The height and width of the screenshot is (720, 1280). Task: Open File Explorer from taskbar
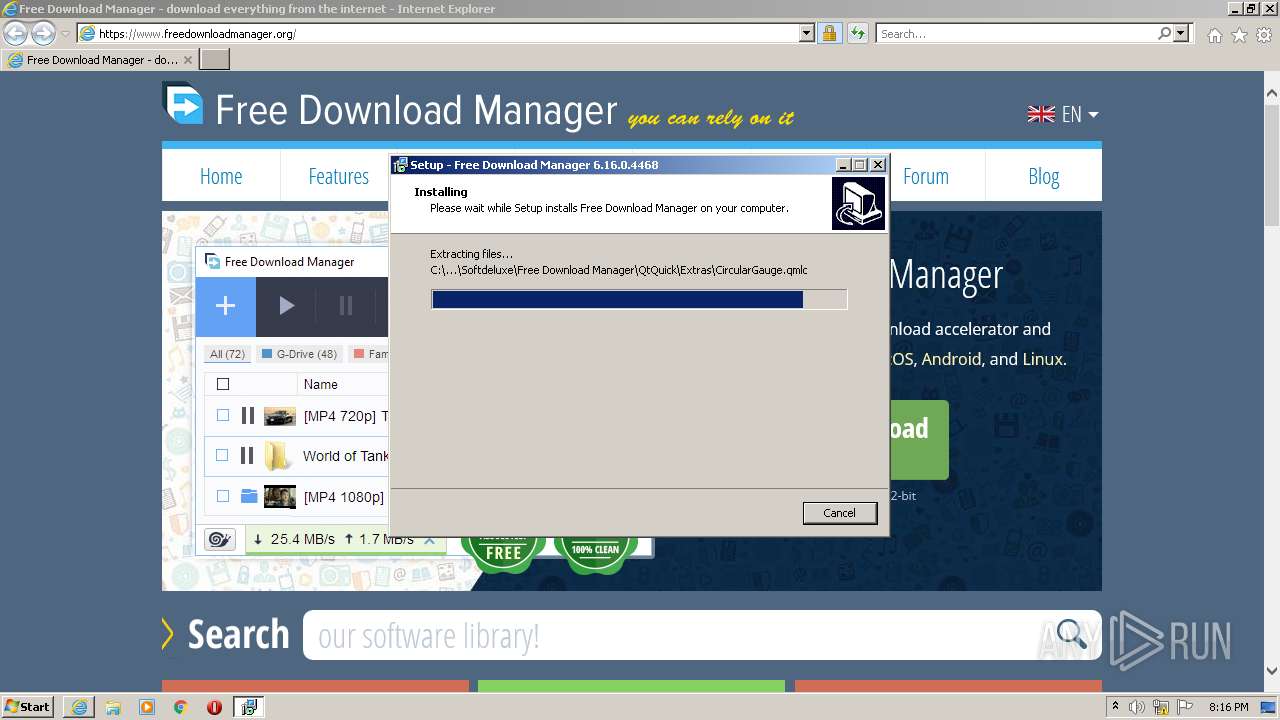pyautogui.click(x=113, y=707)
